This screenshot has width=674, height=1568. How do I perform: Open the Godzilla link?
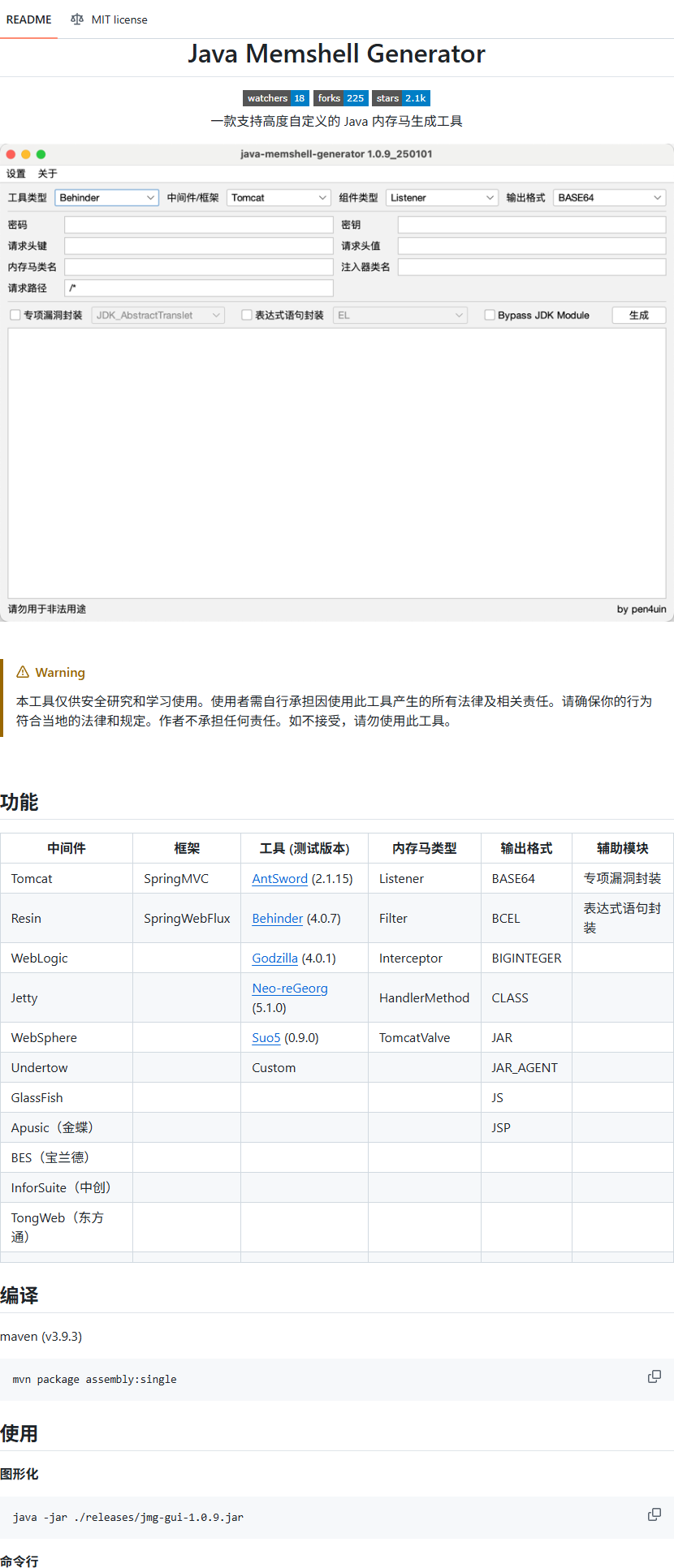[x=274, y=958]
